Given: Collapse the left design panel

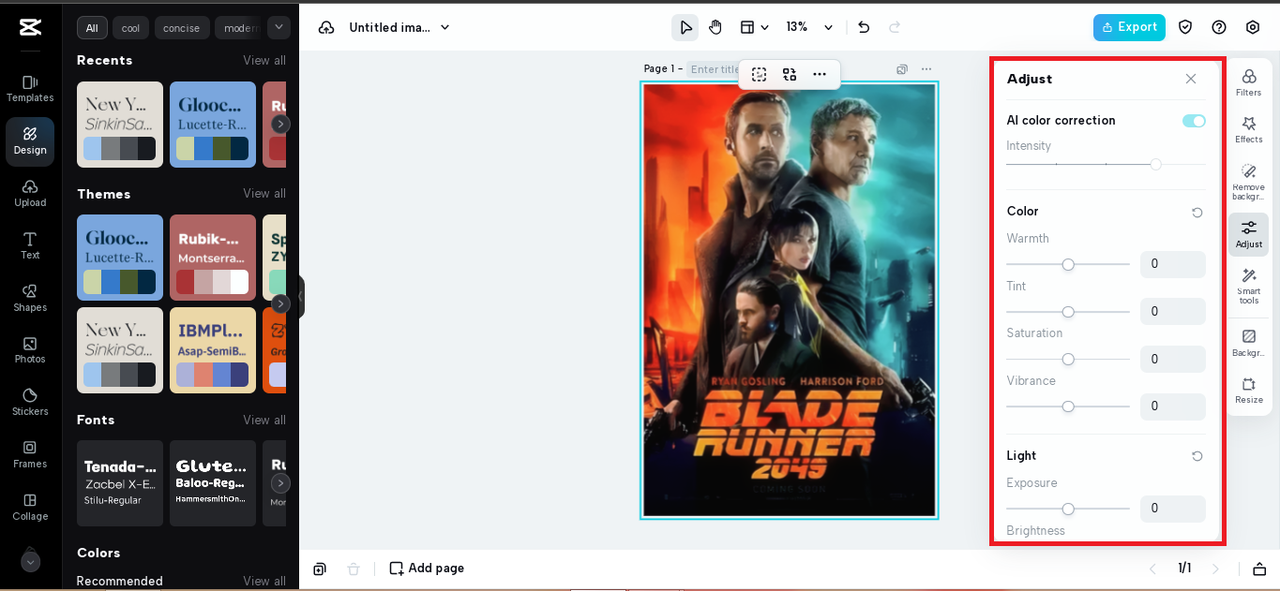Looking at the screenshot, I should click(x=300, y=297).
